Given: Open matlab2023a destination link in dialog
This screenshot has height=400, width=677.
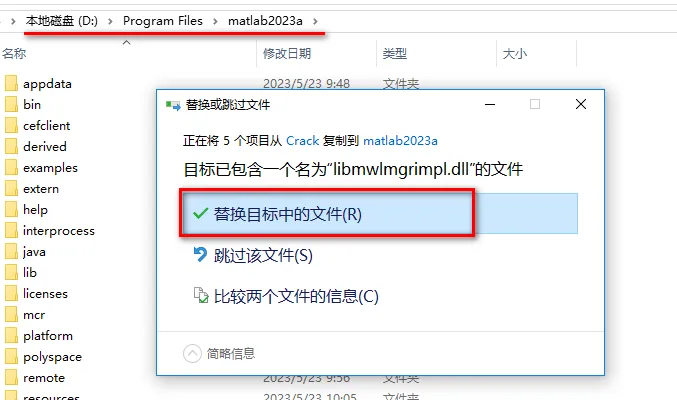Looking at the screenshot, I should tap(400, 141).
